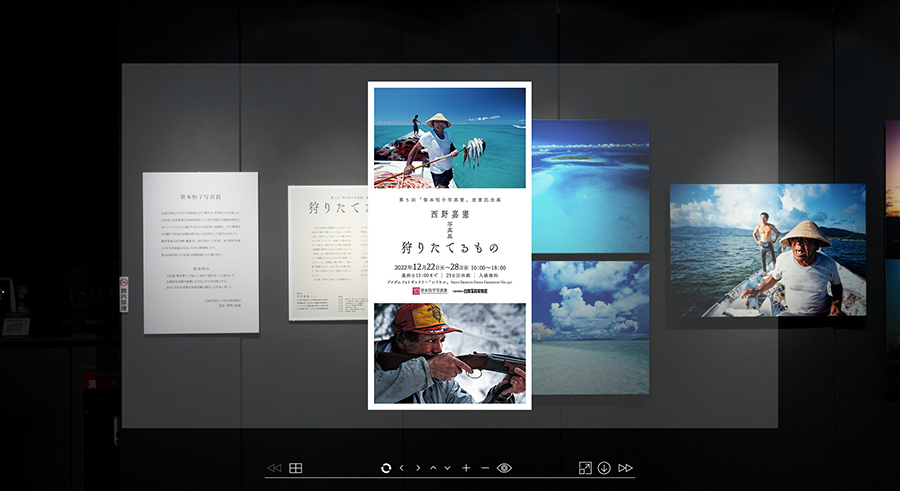Select the aerial turquoise reef photo
This screenshot has height=491, width=900.
[x=590, y=187]
